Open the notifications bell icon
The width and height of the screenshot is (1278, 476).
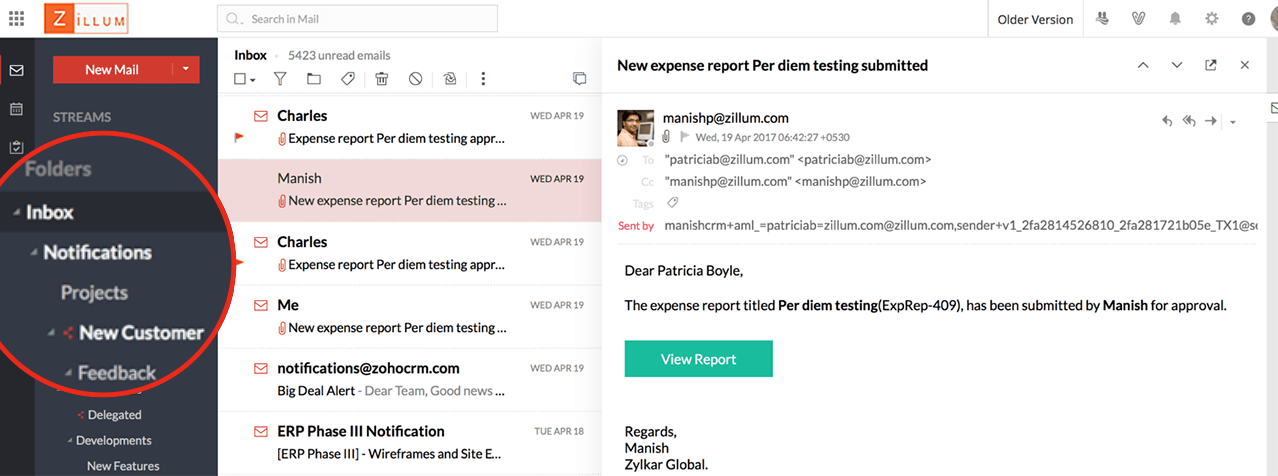pyautogui.click(x=1177, y=19)
